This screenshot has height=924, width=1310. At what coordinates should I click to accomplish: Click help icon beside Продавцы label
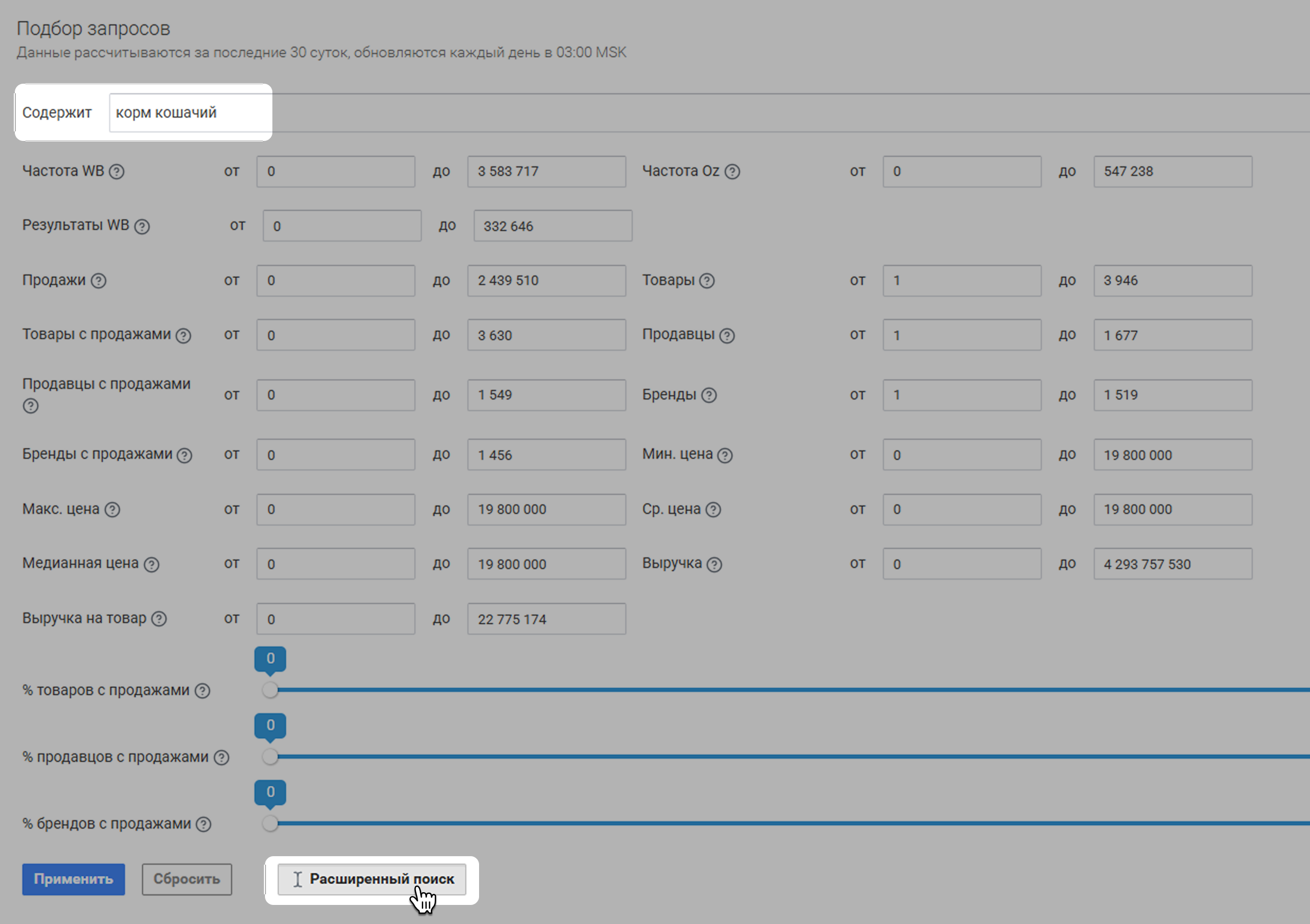tap(727, 335)
